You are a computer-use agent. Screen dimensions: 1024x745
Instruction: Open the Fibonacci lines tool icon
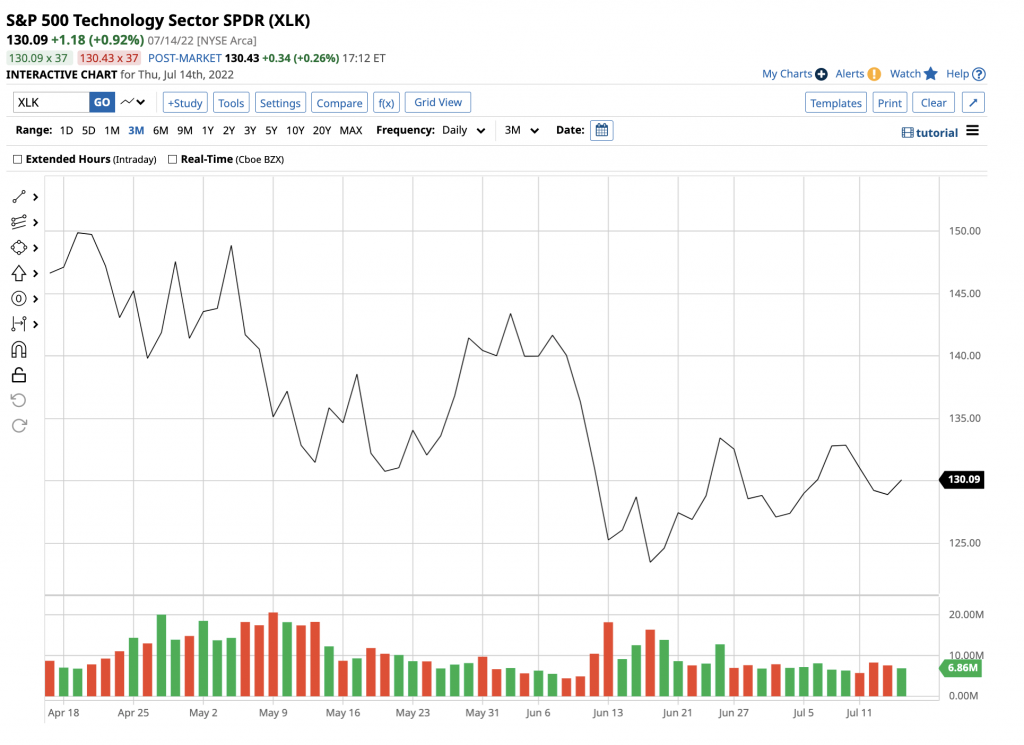pyautogui.click(x=19, y=222)
